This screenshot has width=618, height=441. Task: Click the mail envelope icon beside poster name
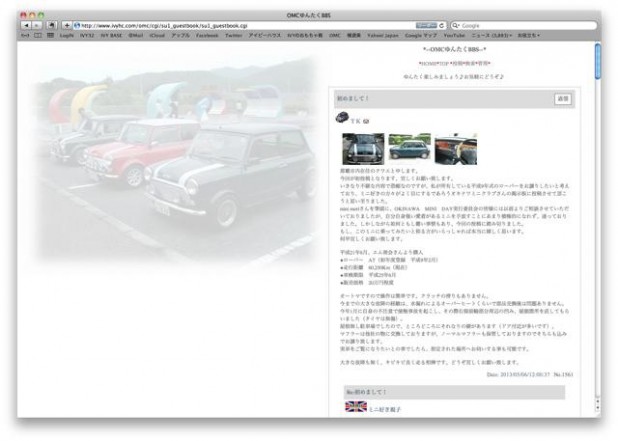366,121
